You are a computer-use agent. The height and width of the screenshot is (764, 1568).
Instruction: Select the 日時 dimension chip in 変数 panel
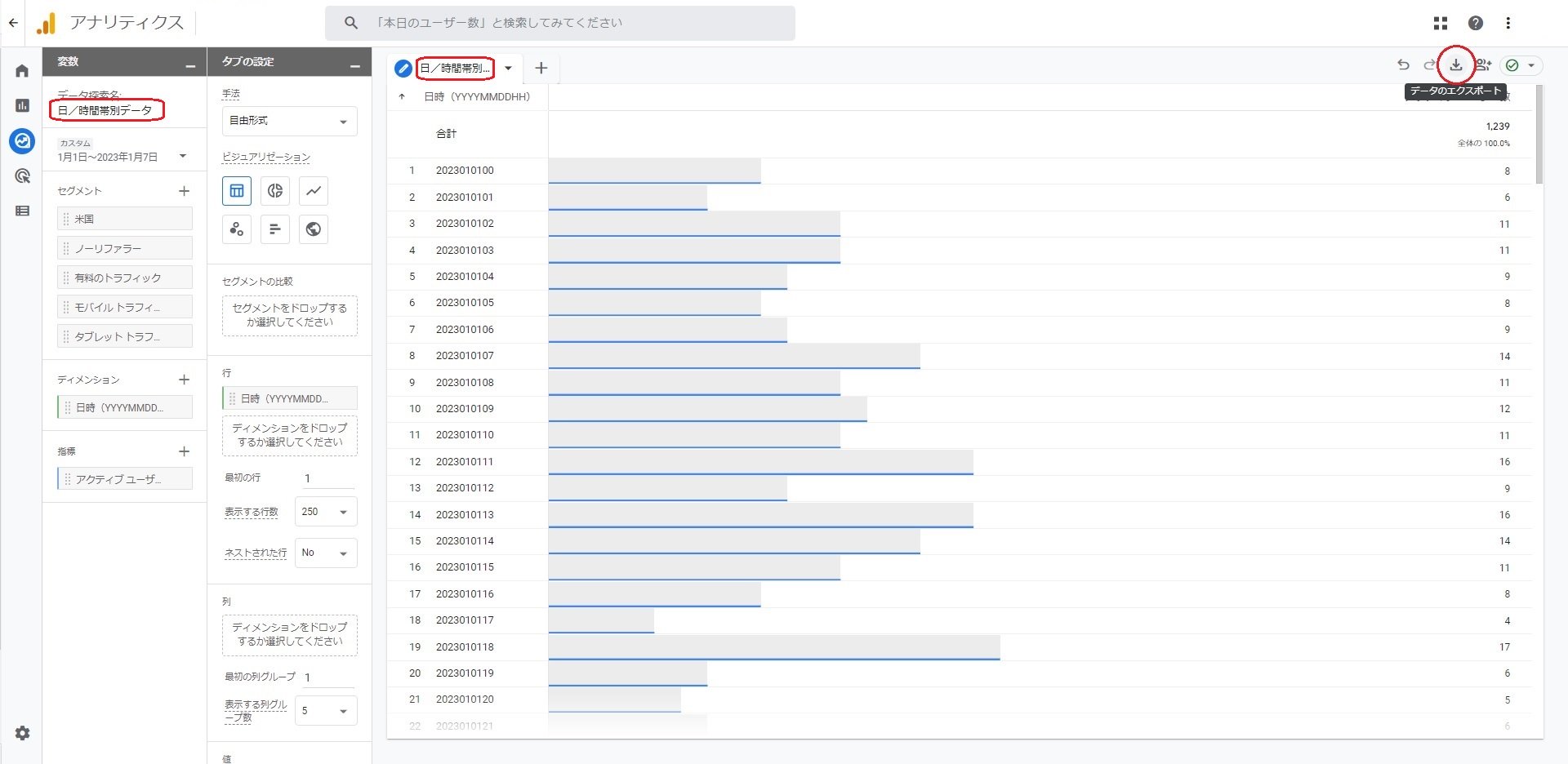[x=125, y=407]
